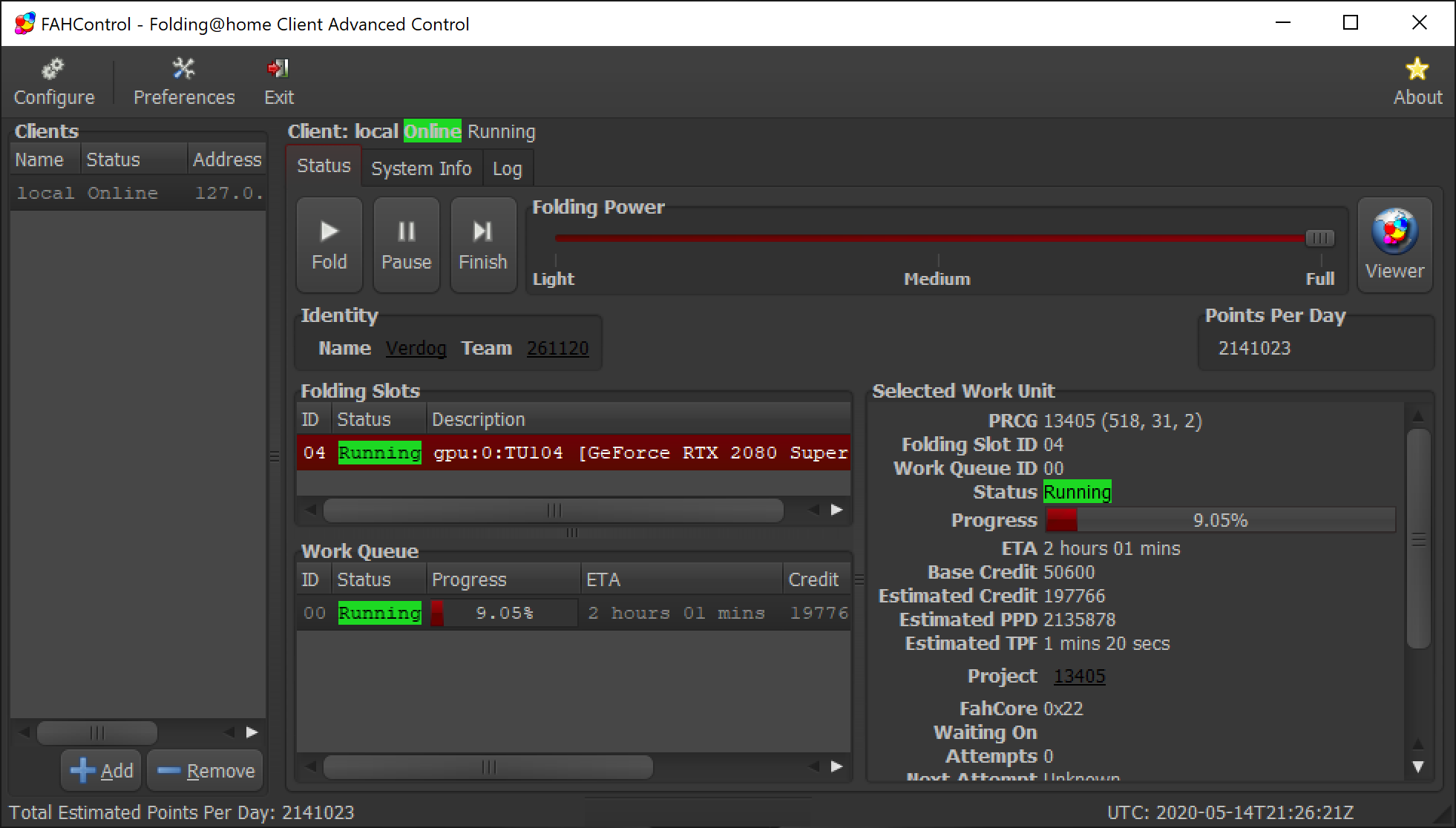Click the Online client status label

coord(432,131)
